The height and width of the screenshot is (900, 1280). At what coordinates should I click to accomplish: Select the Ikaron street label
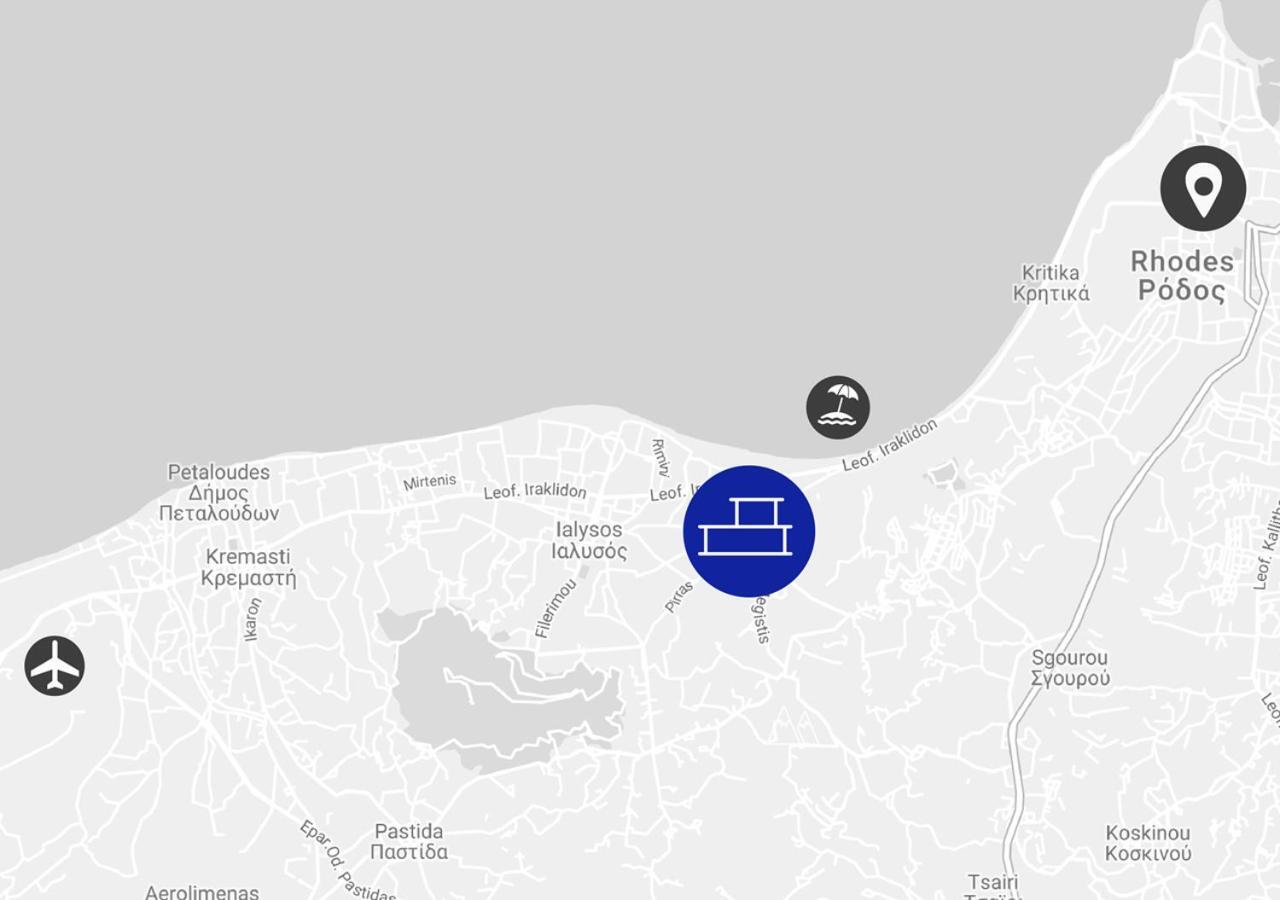click(x=252, y=619)
